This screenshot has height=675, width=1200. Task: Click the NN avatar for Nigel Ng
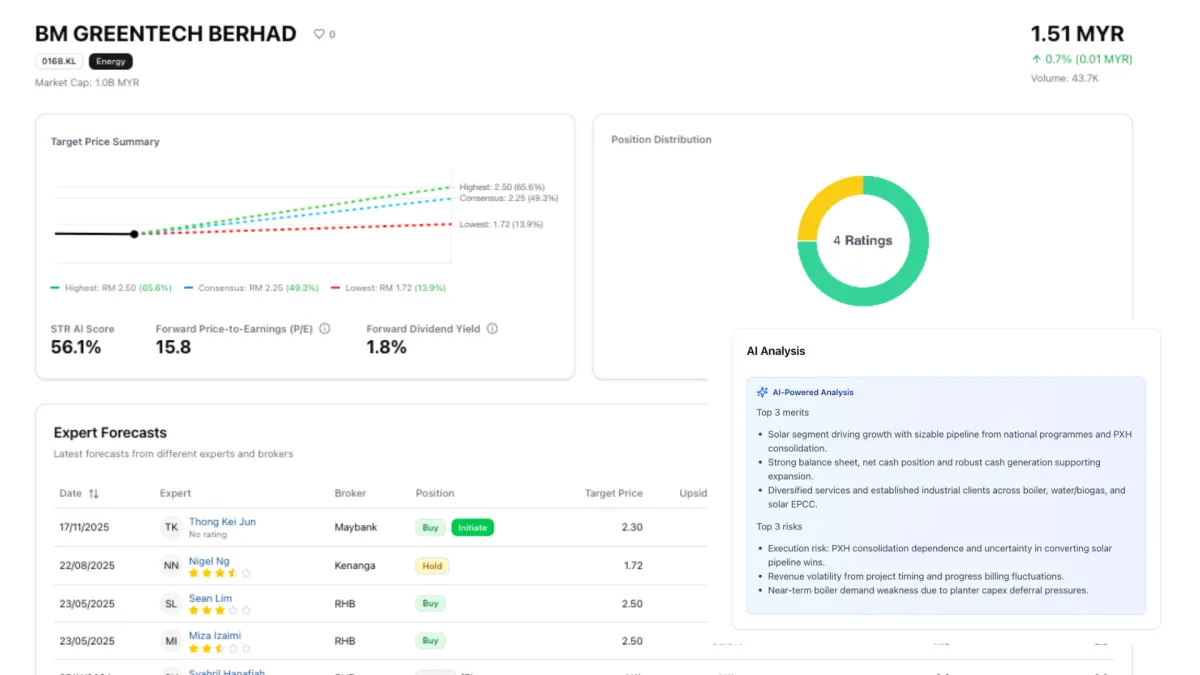(171, 565)
